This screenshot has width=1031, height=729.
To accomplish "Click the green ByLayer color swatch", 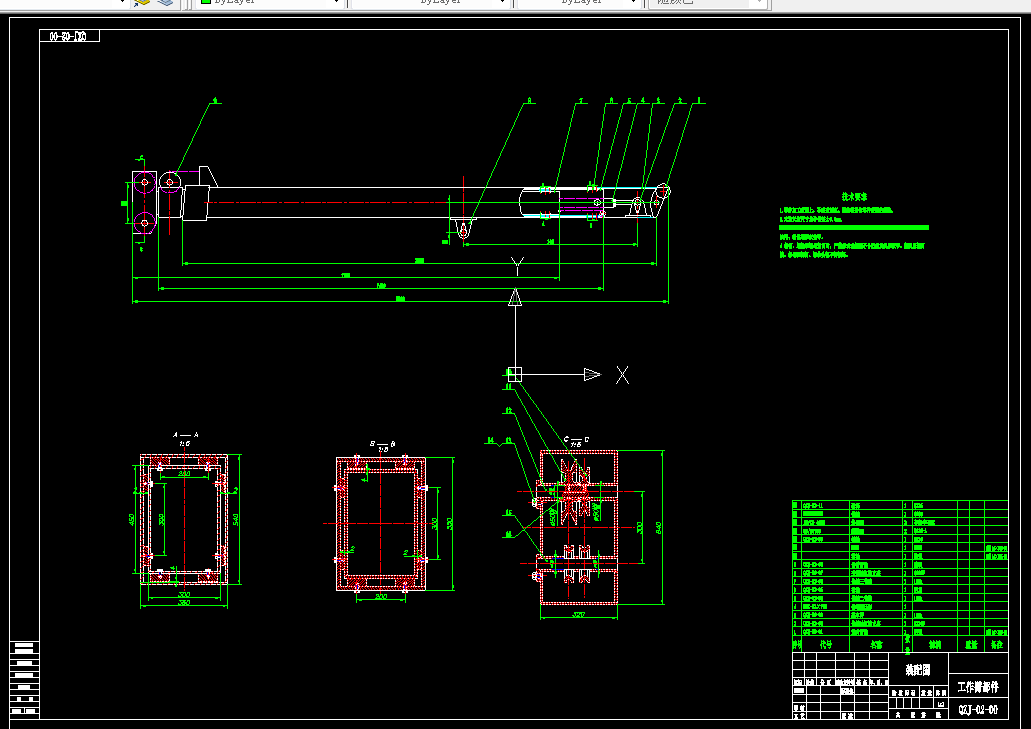I will point(205,2).
